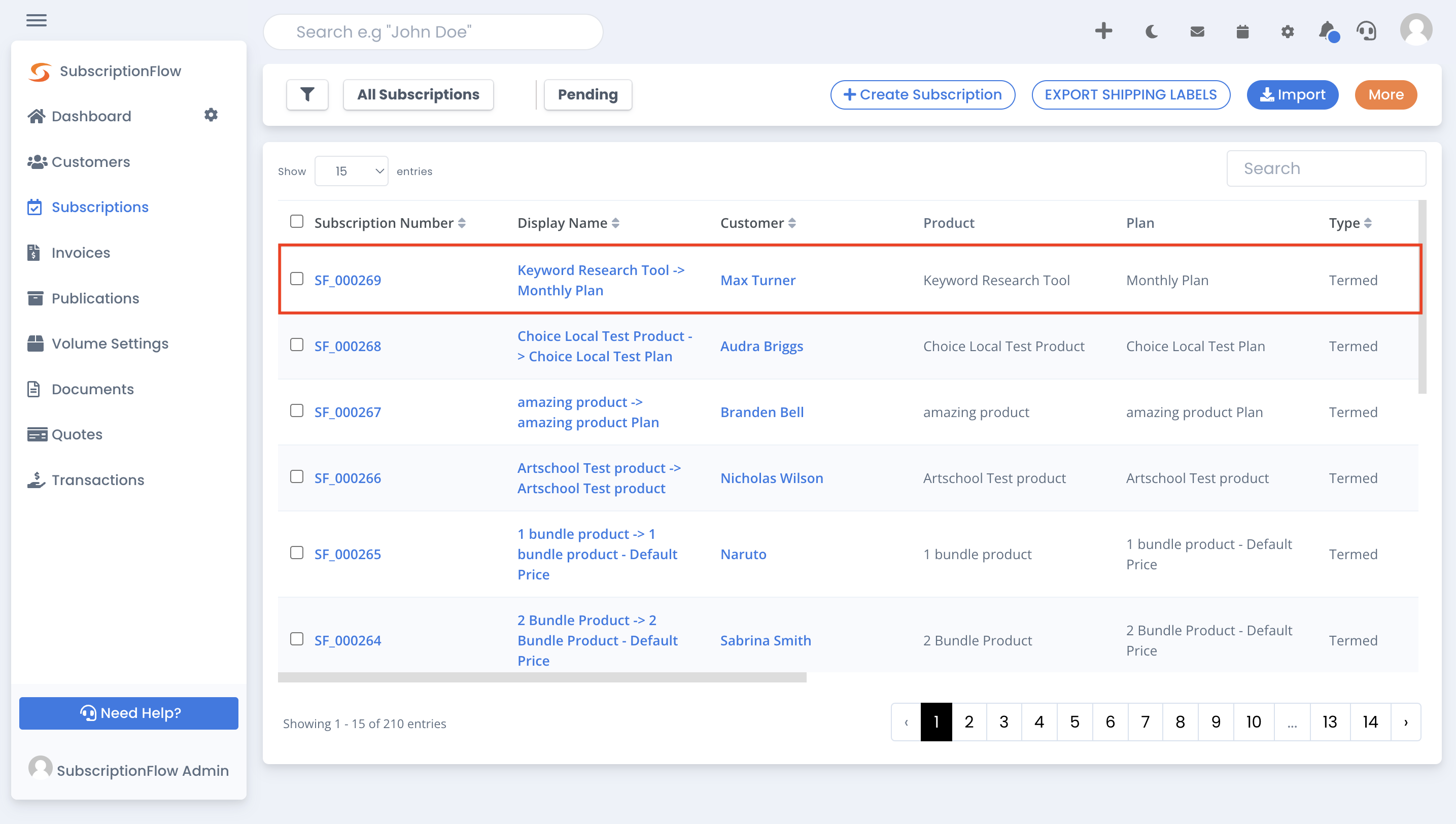Check the SF_000269 row checkbox
Screen dimensions: 1456x824
[x=296, y=279]
